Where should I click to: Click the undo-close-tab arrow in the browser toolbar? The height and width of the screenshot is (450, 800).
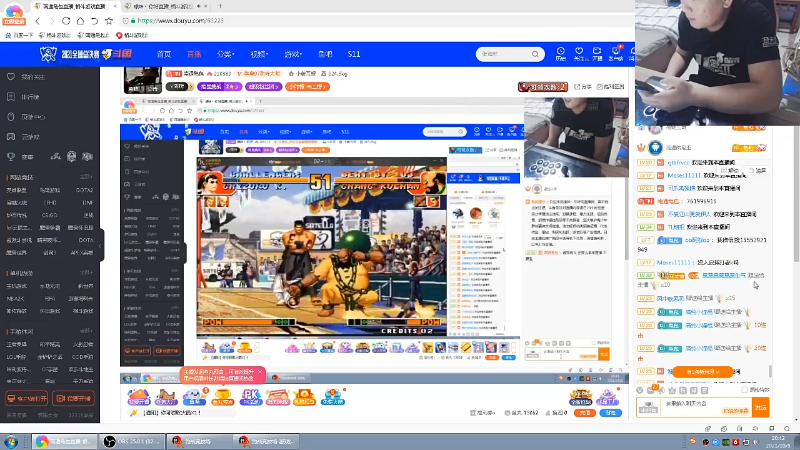point(94,21)
